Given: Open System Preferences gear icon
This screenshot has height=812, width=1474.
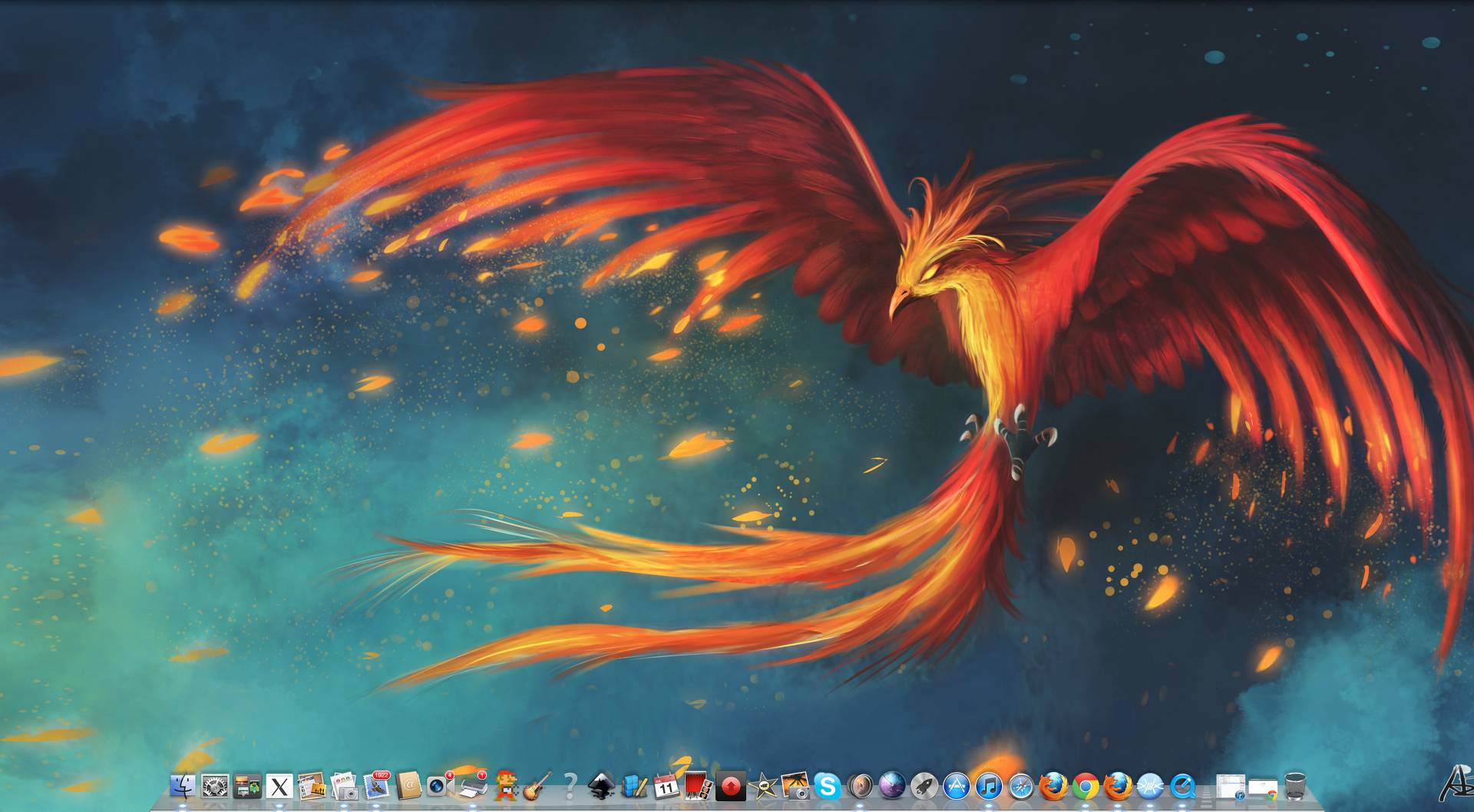Looking at the screenshot, I should 214,786.
